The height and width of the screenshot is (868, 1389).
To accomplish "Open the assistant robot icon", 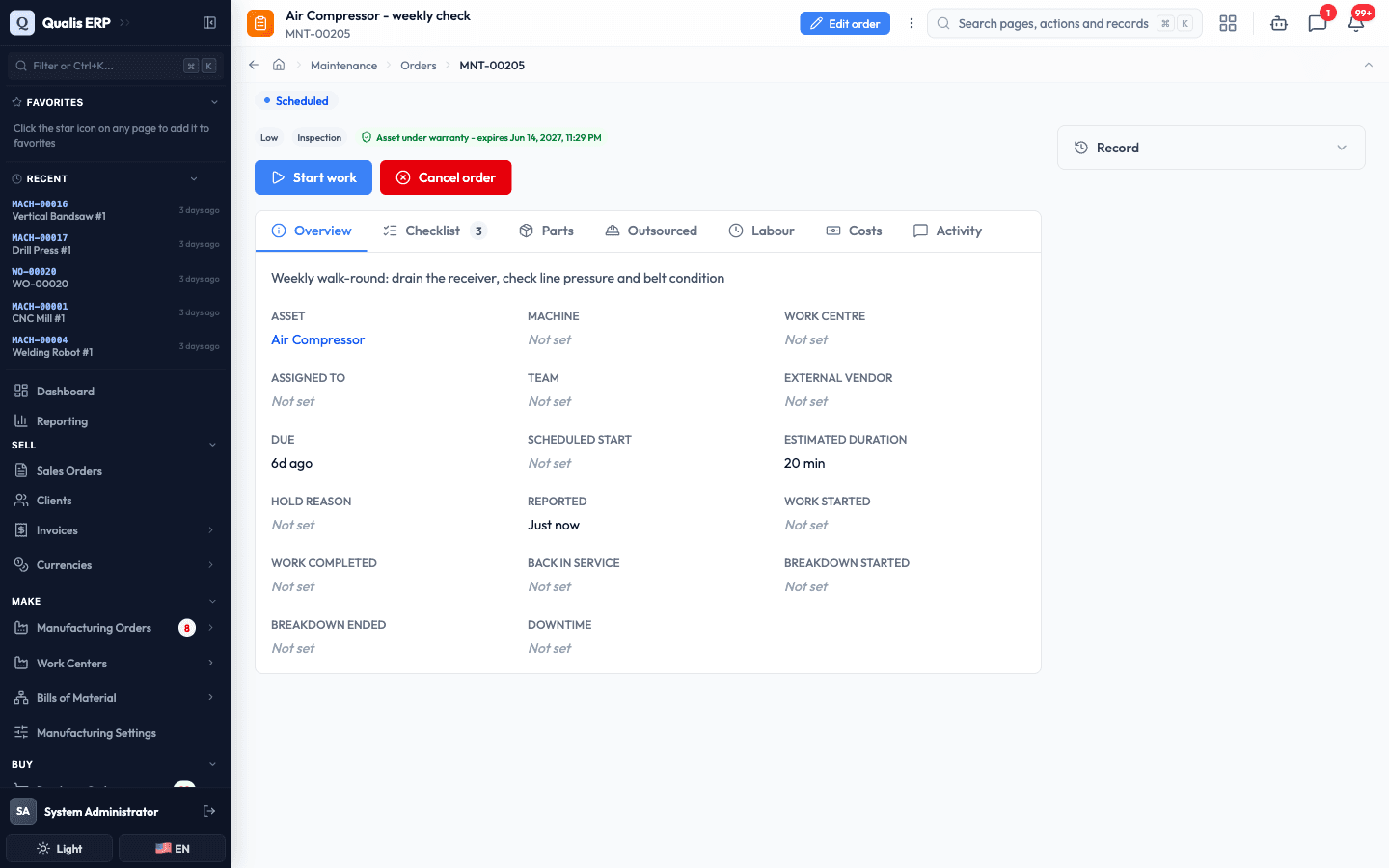I will tap(1279, 23).
